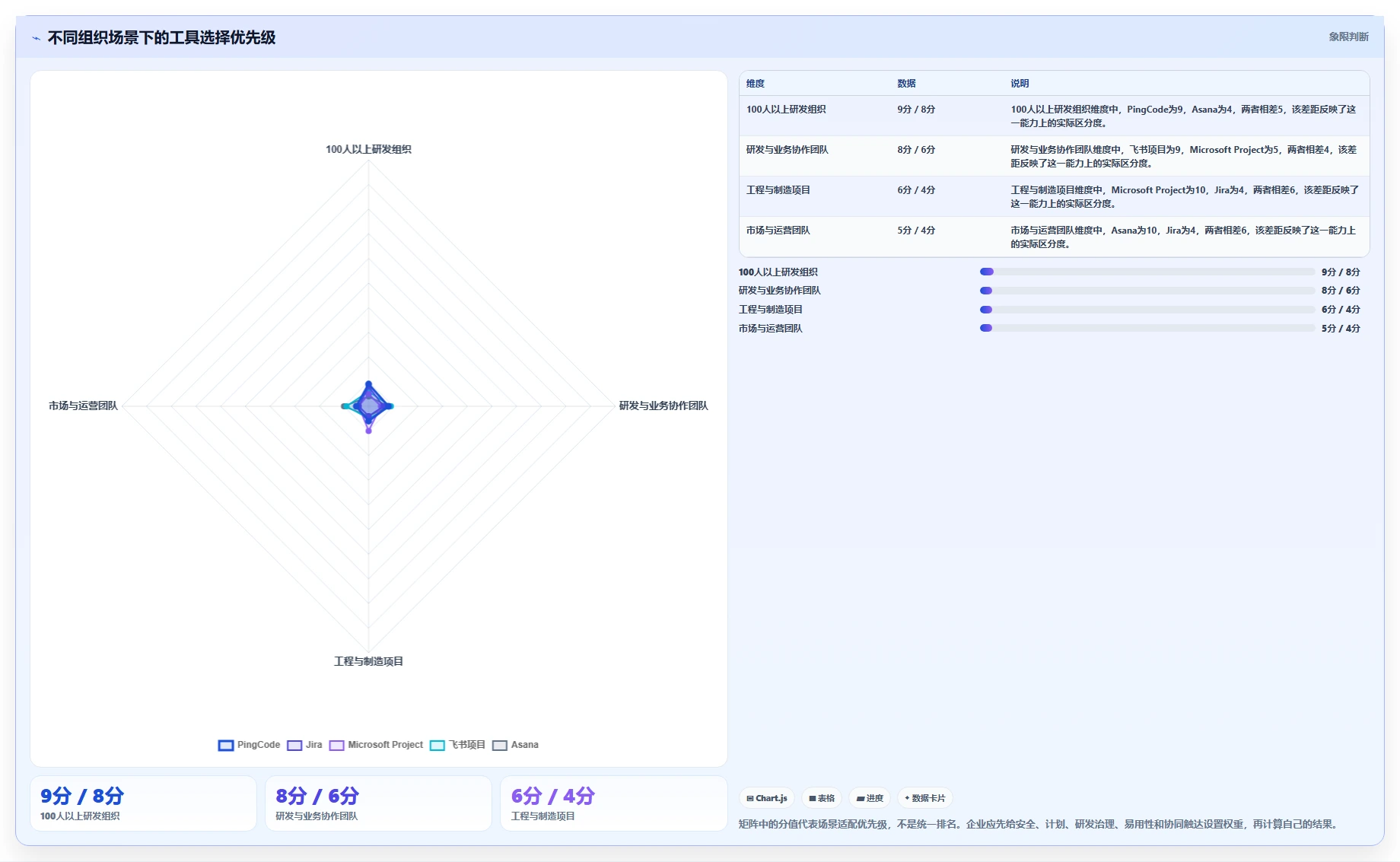
Task: Click the 6分 / 4分 table data cell
Action: tap(916, 190)
